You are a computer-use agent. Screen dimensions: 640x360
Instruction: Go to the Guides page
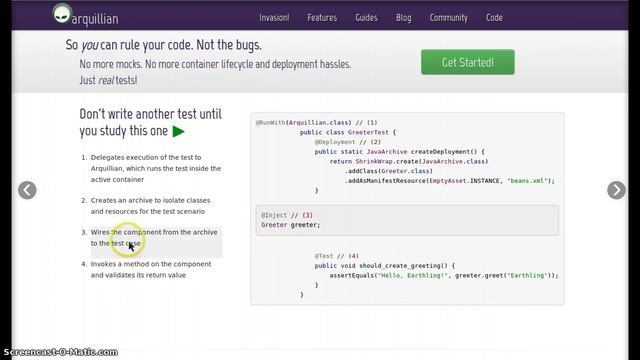click(366, 18)
